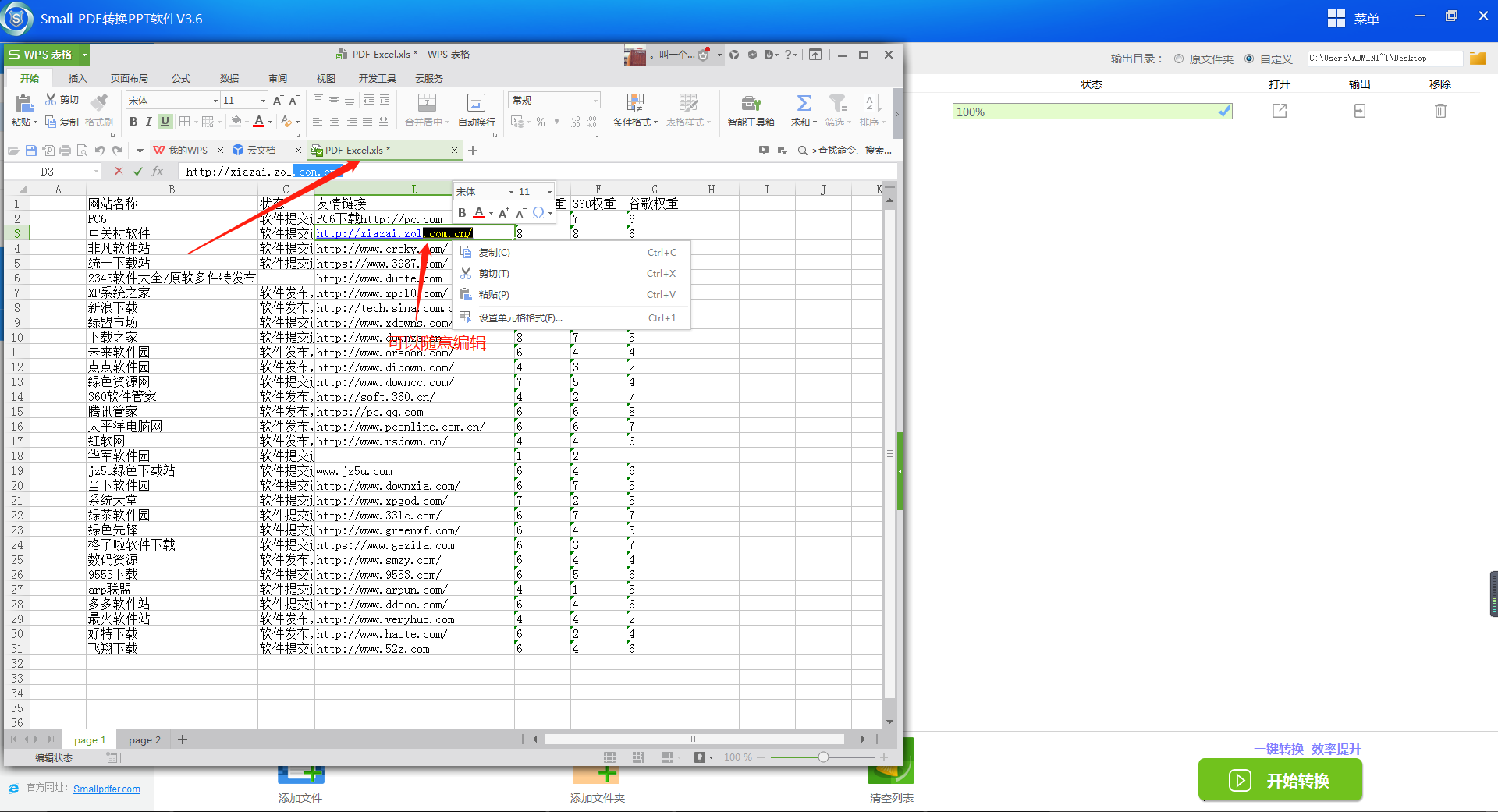Click the Print icon in quick toolbar
Viewport: 1498px width, 812px height.
point(65,150)
